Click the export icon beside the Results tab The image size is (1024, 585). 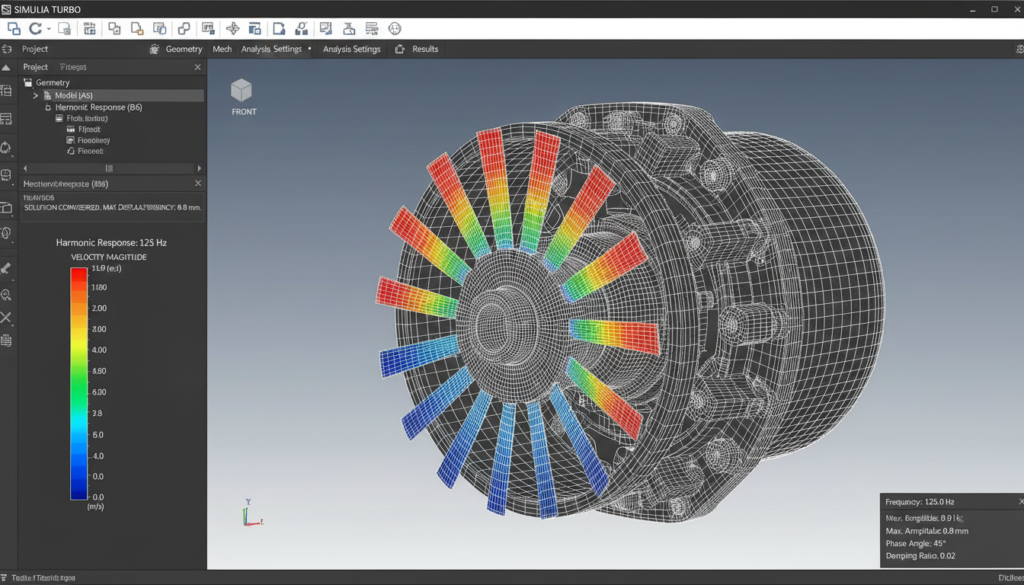[400, 49]
